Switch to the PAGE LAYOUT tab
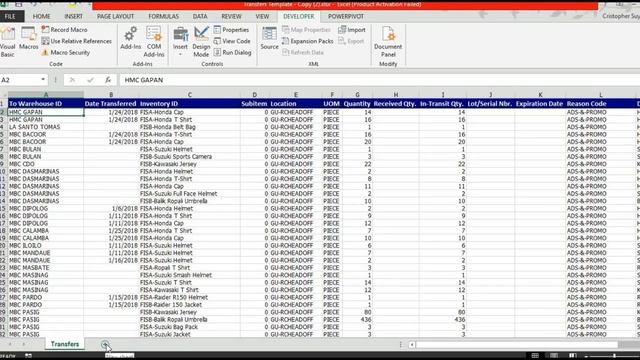The width and height of the screenshot is (640, 360). pos(115,16)
